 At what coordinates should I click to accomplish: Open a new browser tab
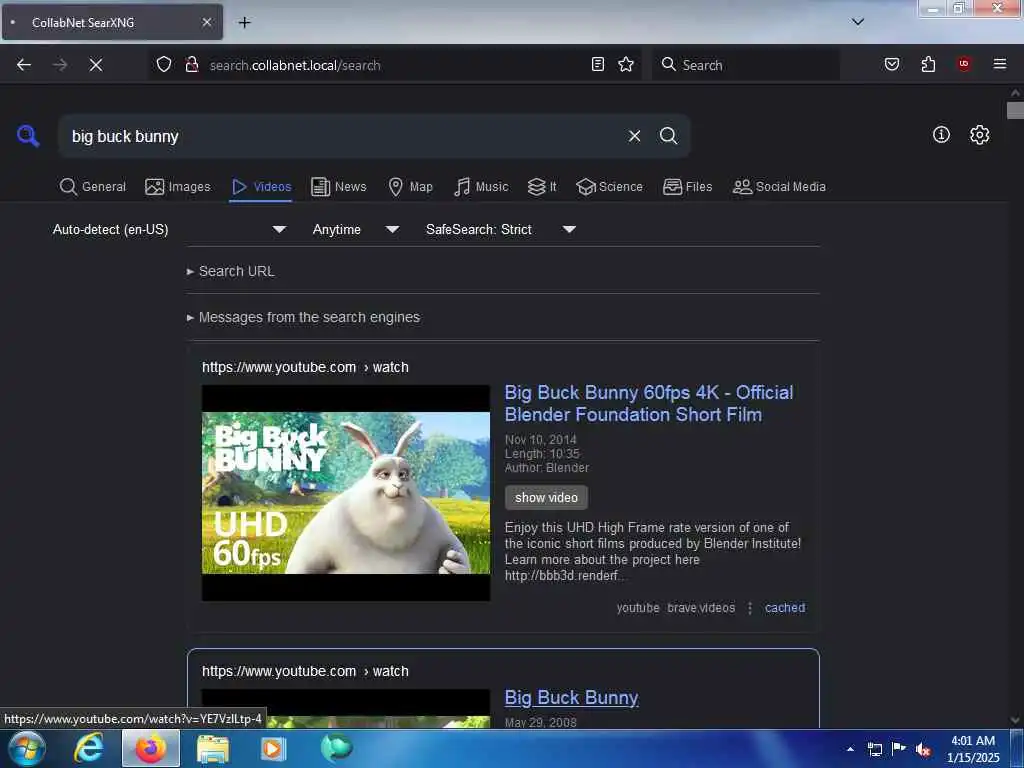(x=244, y=22)
